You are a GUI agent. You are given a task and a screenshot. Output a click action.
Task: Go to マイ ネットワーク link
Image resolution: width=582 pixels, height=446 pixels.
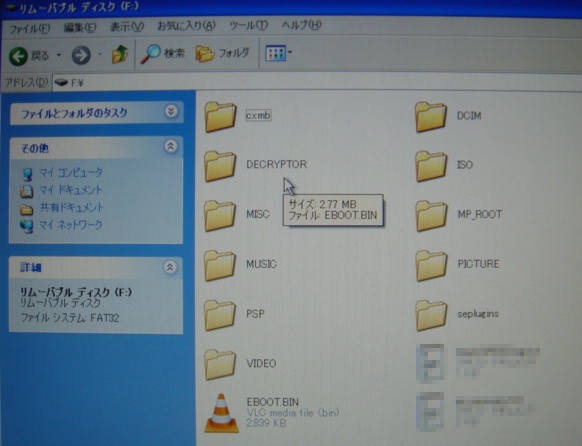[71, 224]
